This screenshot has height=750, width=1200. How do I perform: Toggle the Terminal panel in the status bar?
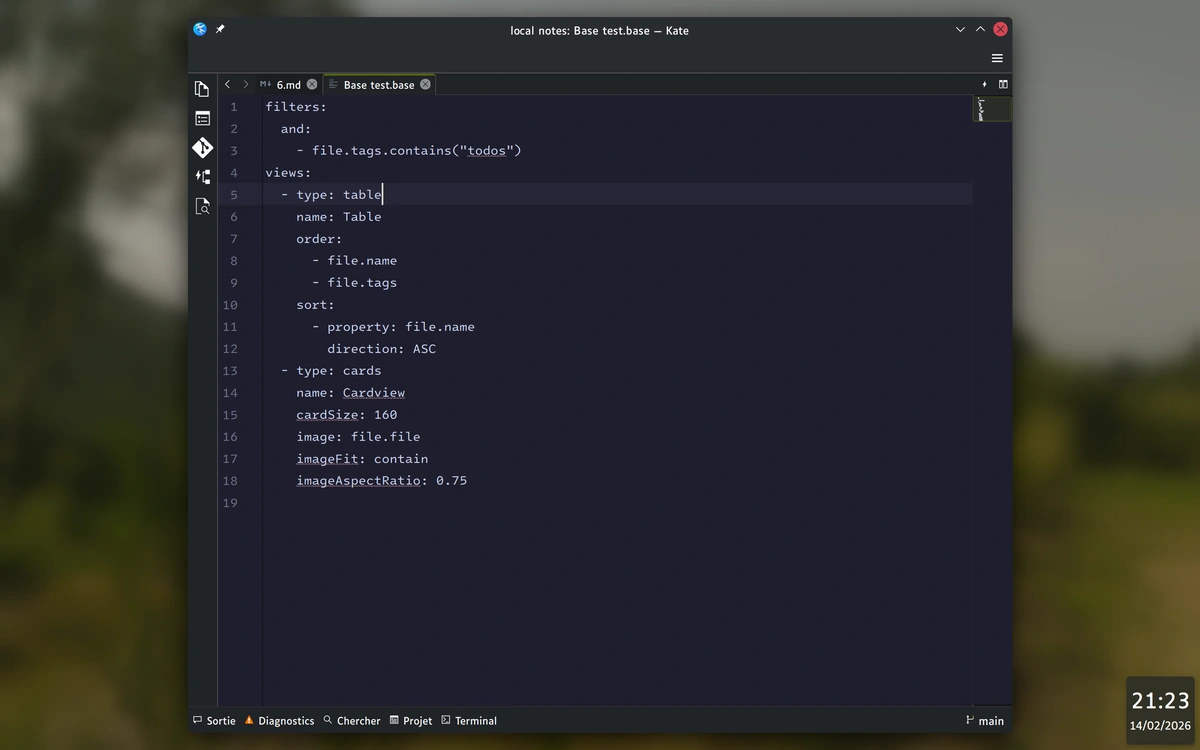tap(469, 720)
